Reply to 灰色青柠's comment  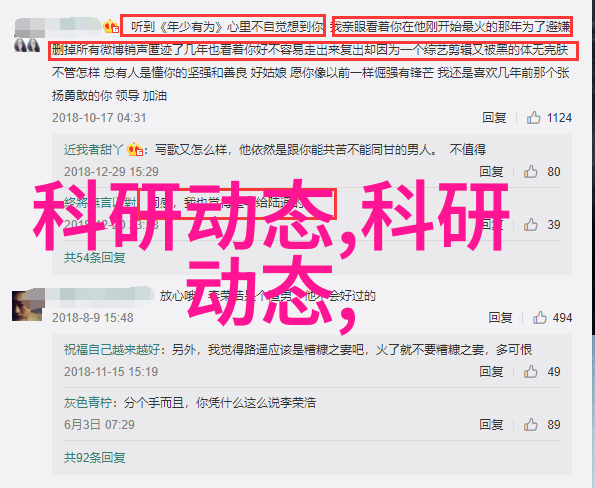pos(491,425)
